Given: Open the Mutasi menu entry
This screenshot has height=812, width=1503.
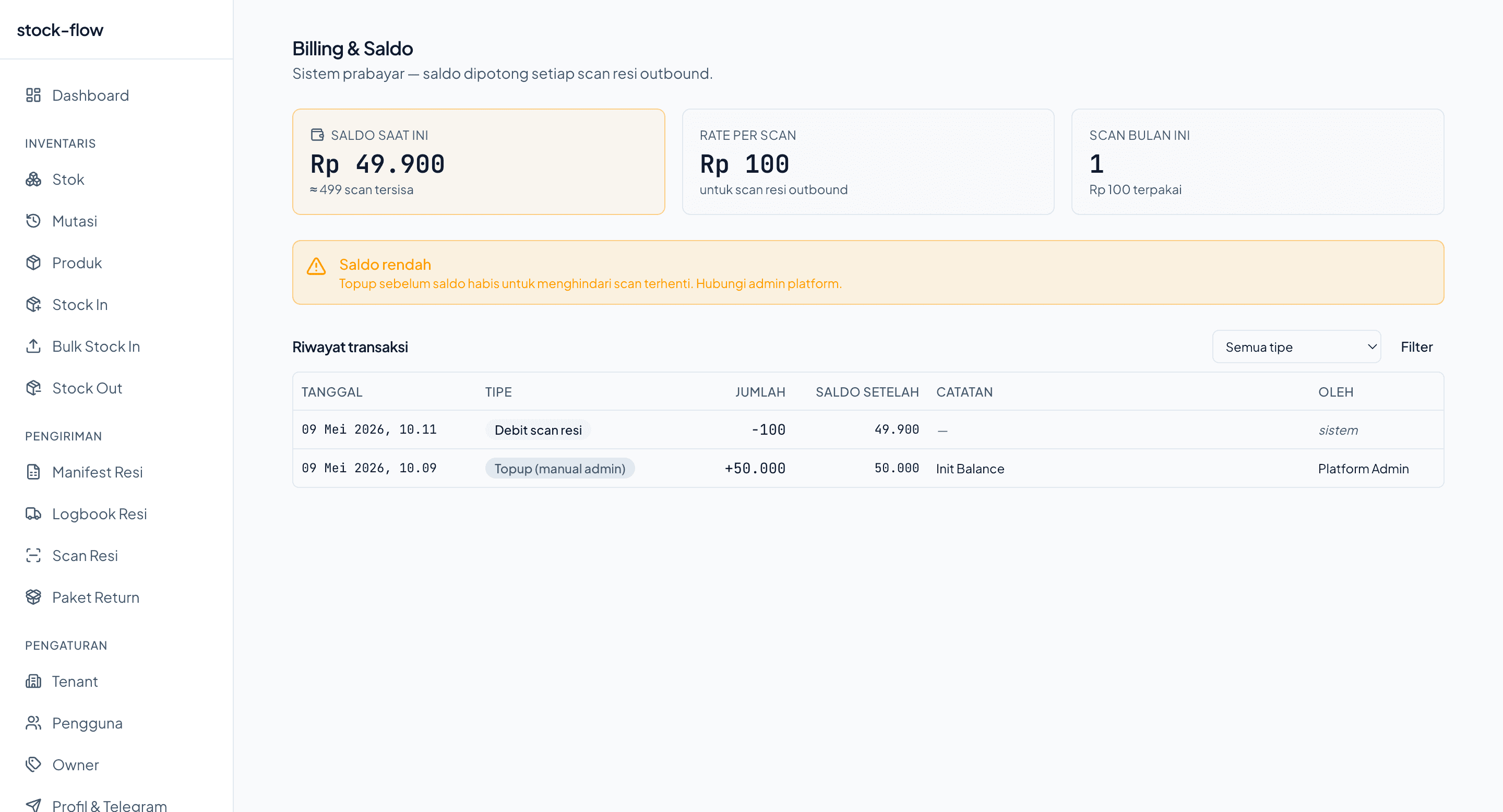Looking at the screenshot, I should [116, 221].
